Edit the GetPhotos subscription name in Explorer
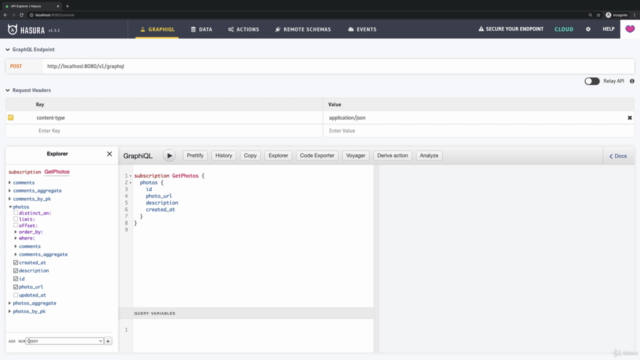Image resolution: width=640 pixels, height=360 pixels. pyautogui.click(x=57, y=172)
